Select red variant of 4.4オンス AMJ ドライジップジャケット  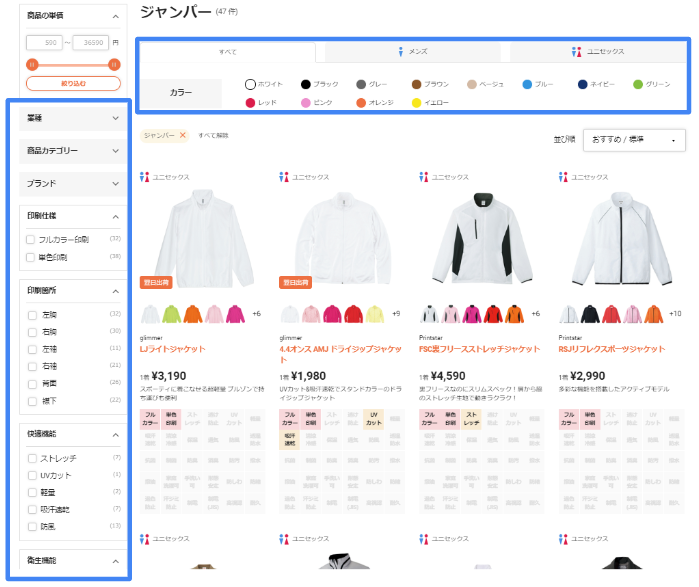tap(354, 314)
